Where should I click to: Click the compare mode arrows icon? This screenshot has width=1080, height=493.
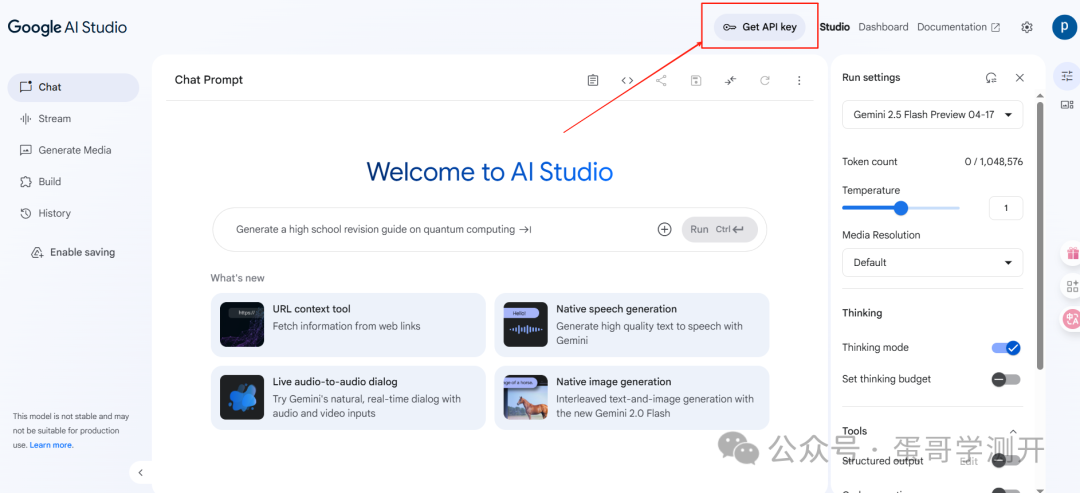730,81
